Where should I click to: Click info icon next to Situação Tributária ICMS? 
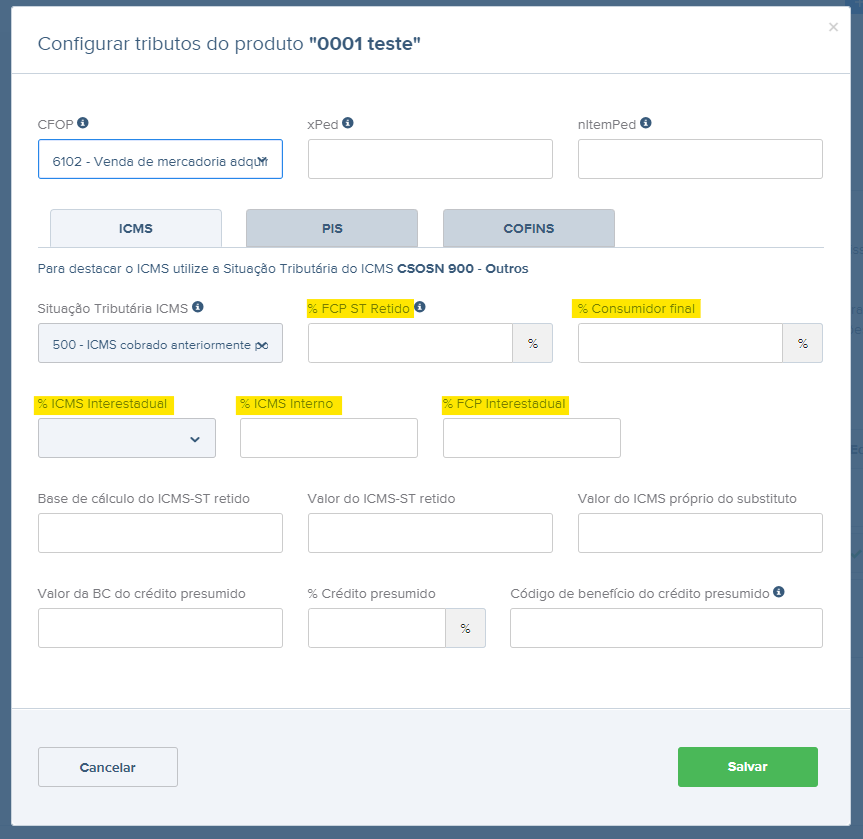[198, 307]
